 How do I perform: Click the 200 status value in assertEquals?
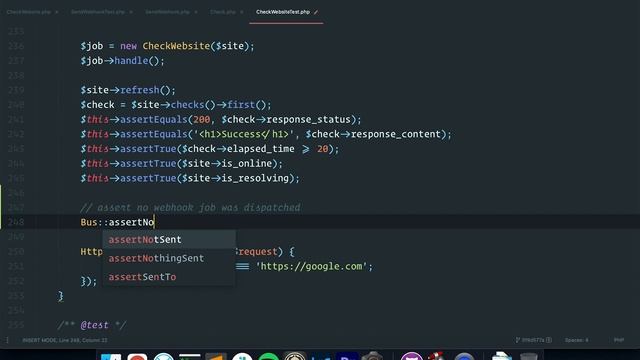202,120
